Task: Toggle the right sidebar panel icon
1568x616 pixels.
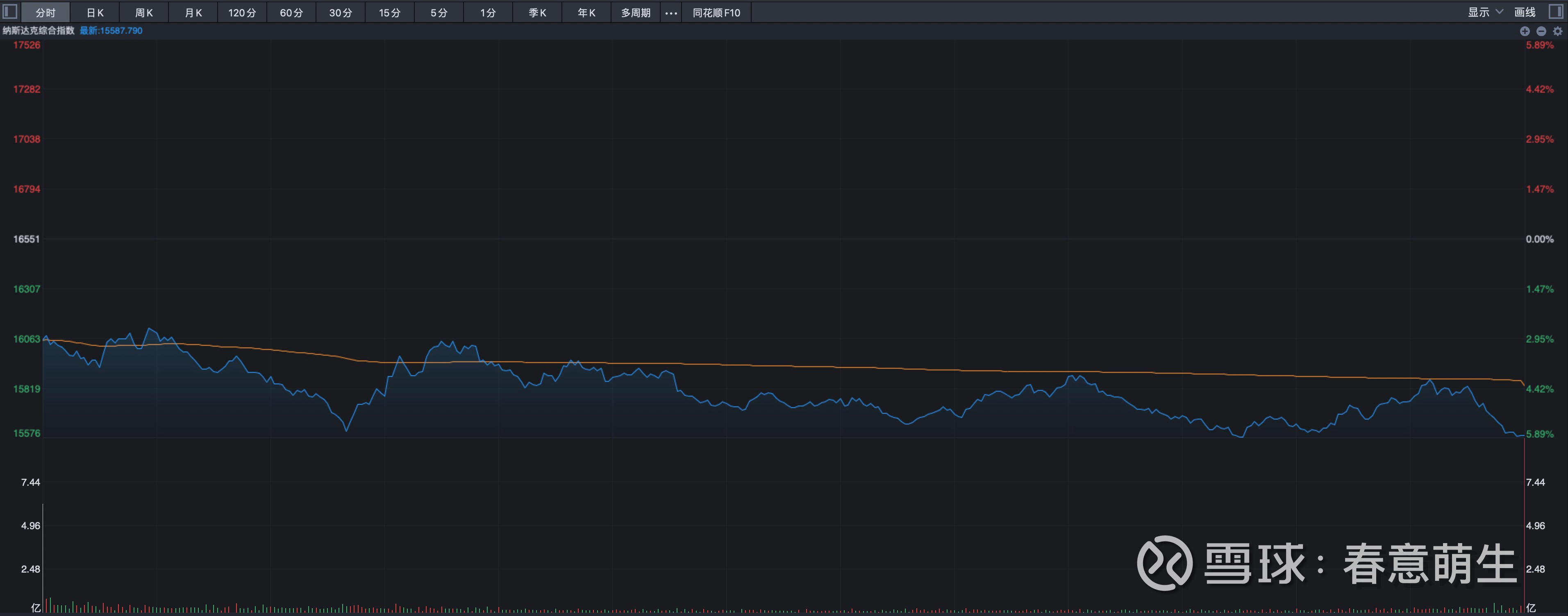Action: [x=1556, y=11]
